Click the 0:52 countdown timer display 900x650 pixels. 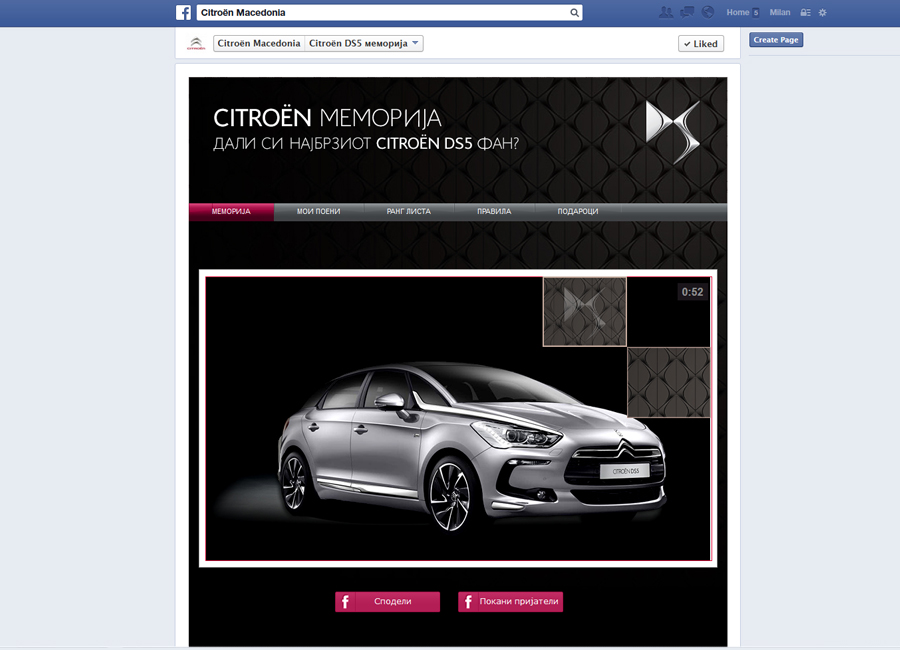[691, 290]
